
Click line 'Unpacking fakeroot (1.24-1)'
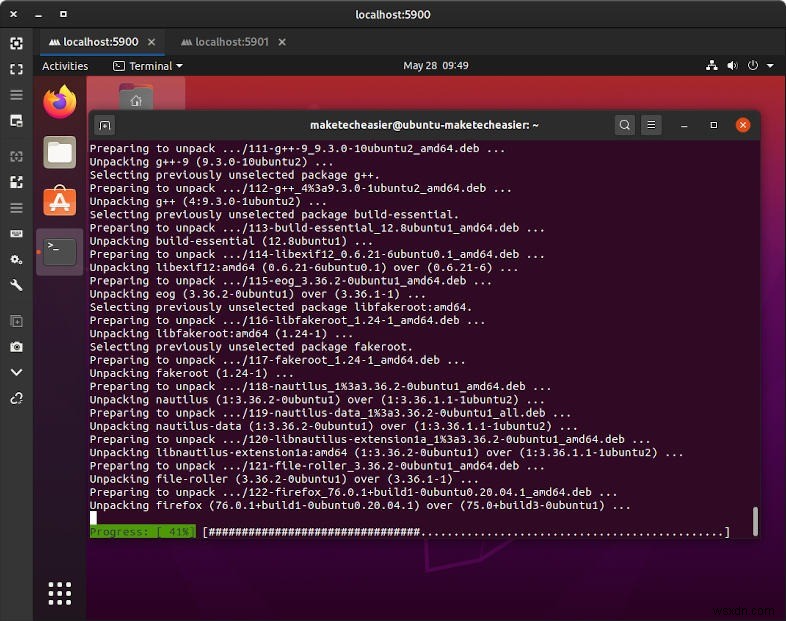point(191,373)
